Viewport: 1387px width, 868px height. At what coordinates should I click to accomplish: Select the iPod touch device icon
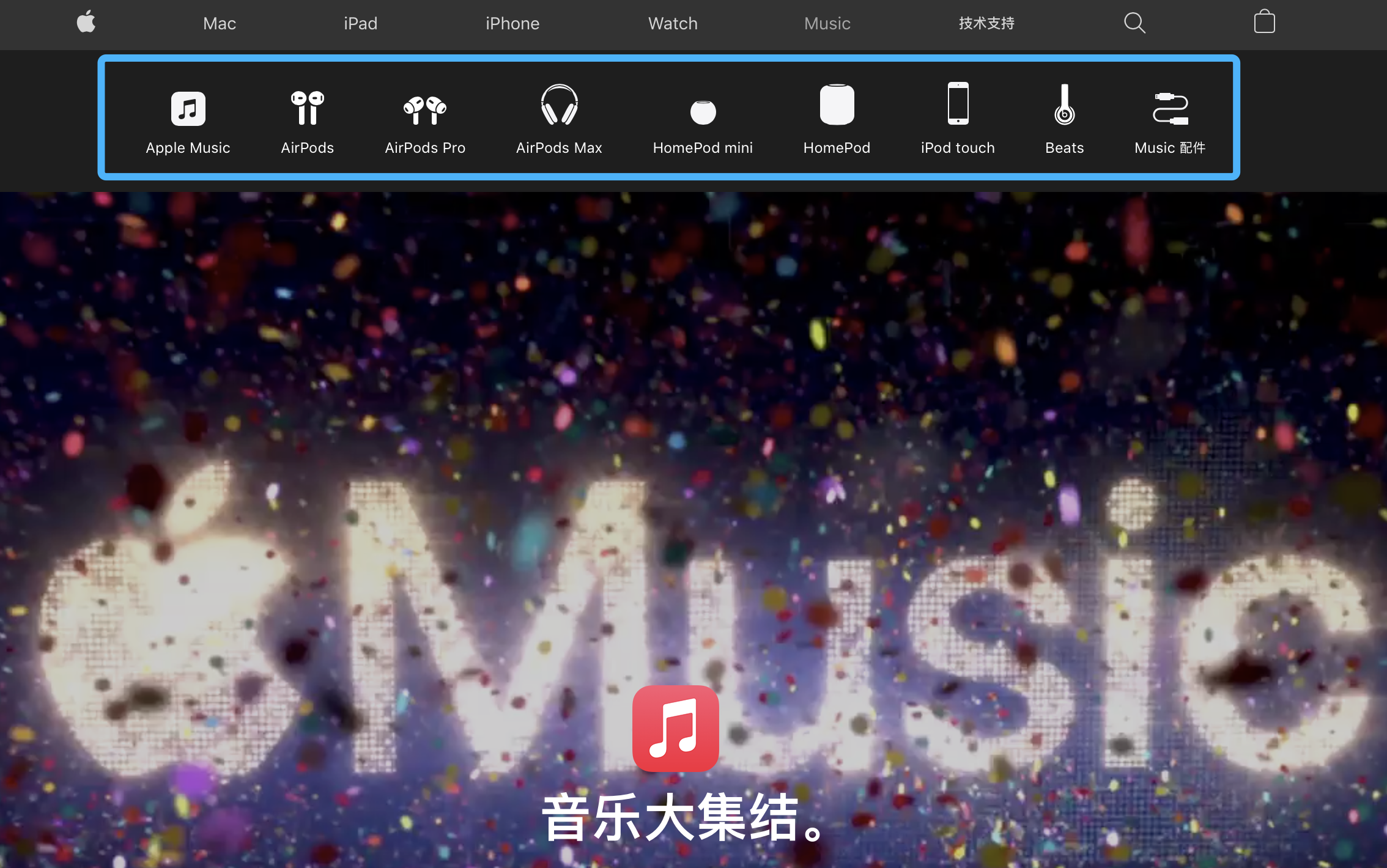pos(958,104)
